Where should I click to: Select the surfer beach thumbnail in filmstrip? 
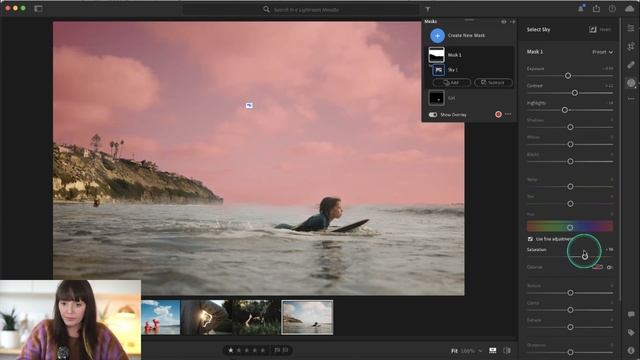(307, 318)
